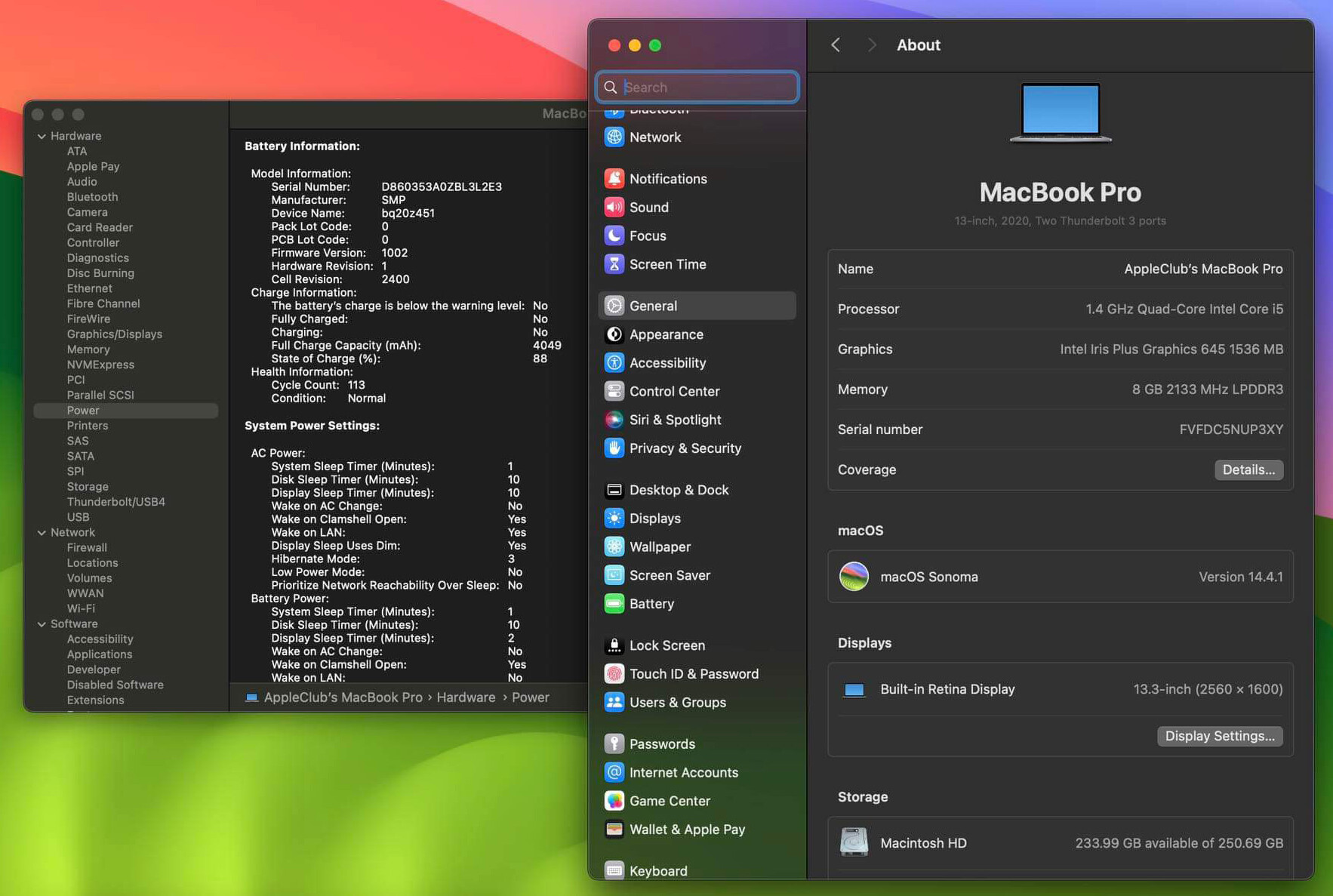Click the Battery green icon
This screenshot has width=1333, height=896.
[614, 604]
